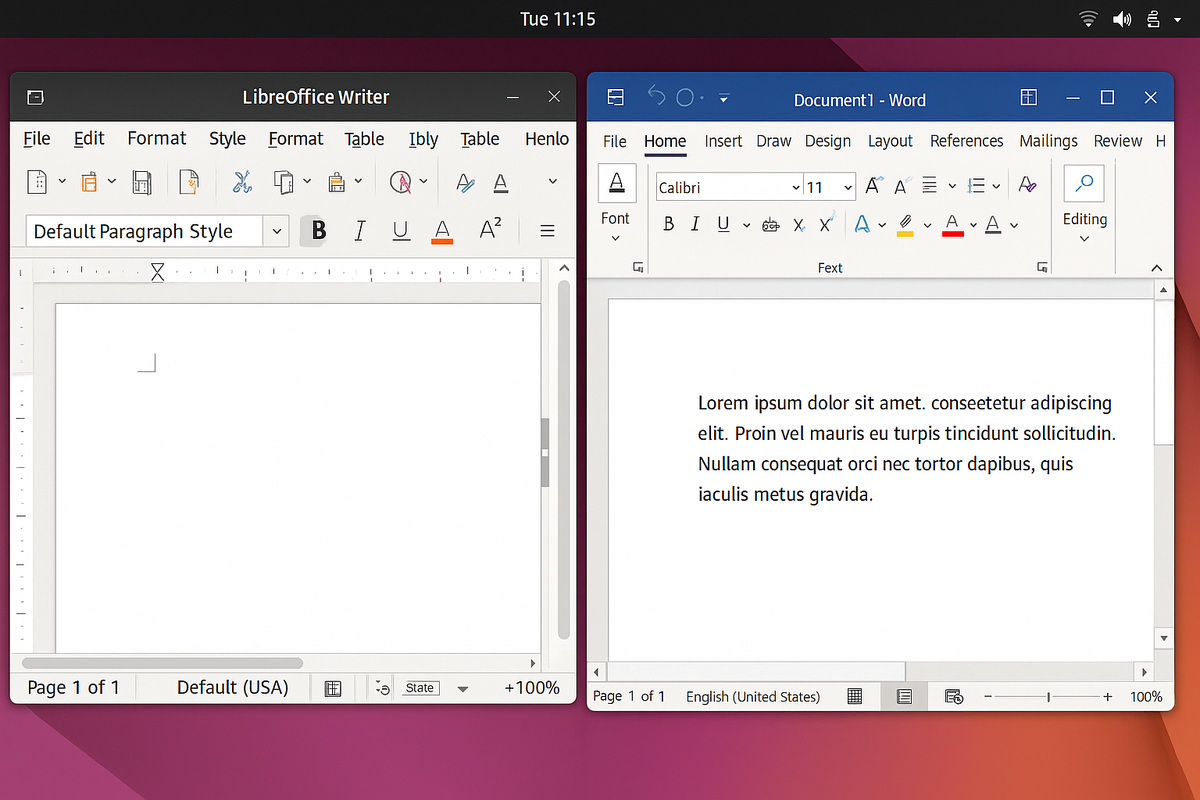1200x800 pixels.
Task: Click the clear formatting pen icon in Writer
Action: pos(464,182)
